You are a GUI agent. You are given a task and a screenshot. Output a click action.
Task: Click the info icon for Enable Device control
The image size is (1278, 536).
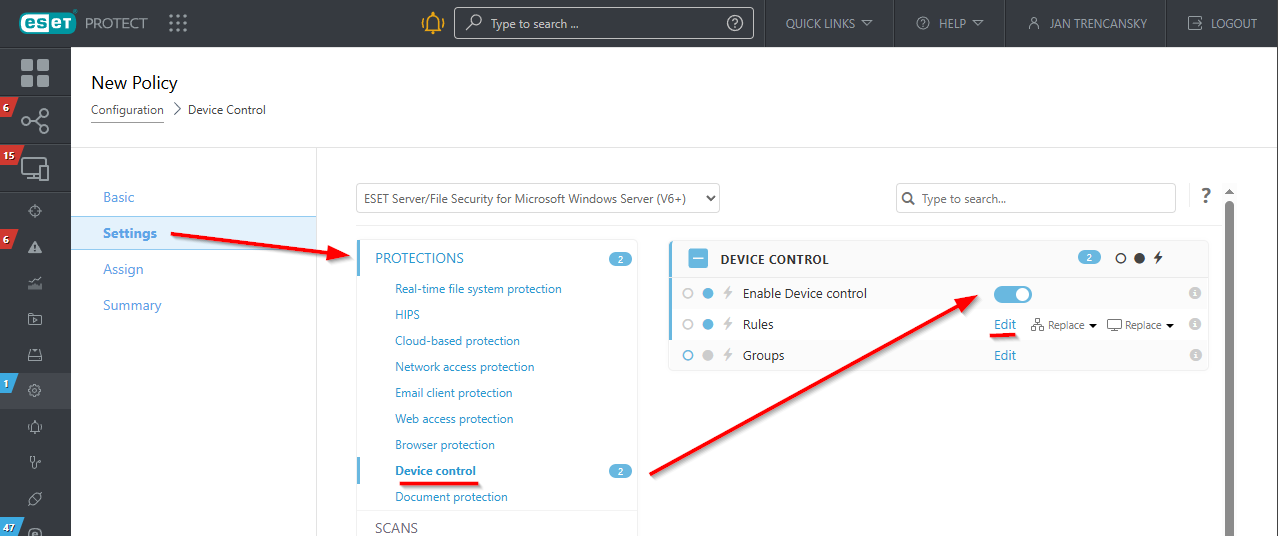pyautogui.click(x=1194, y=294)
